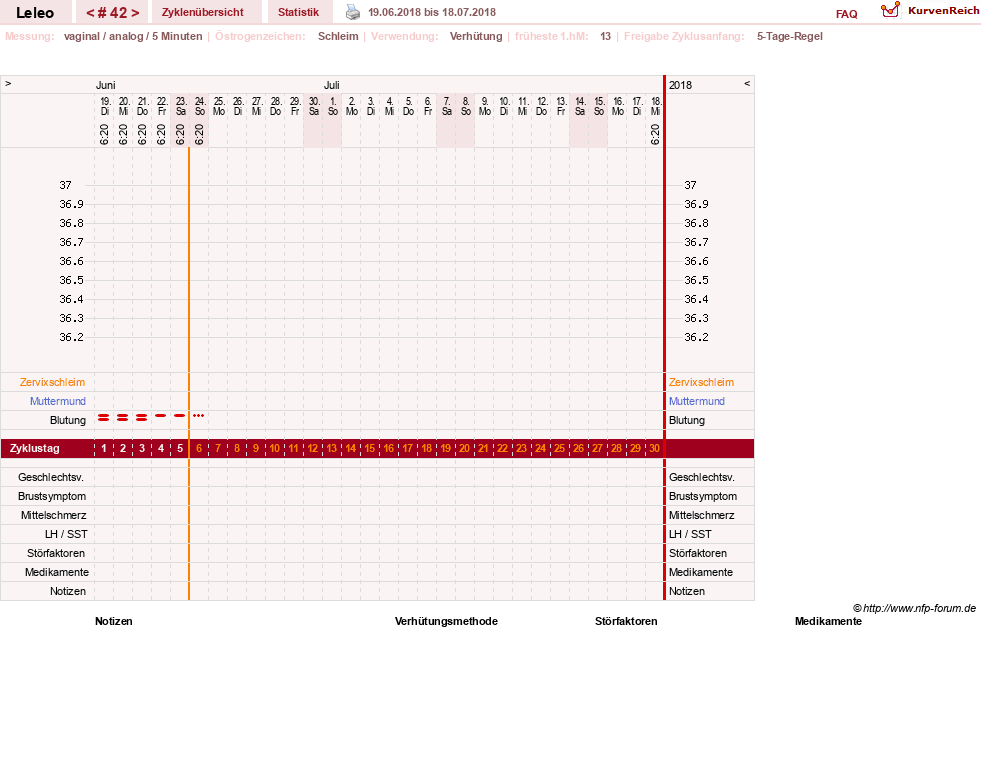Viewport: 981px width, 780px height.
Task: Click the Juni month label
Action: tap(106, 85)
